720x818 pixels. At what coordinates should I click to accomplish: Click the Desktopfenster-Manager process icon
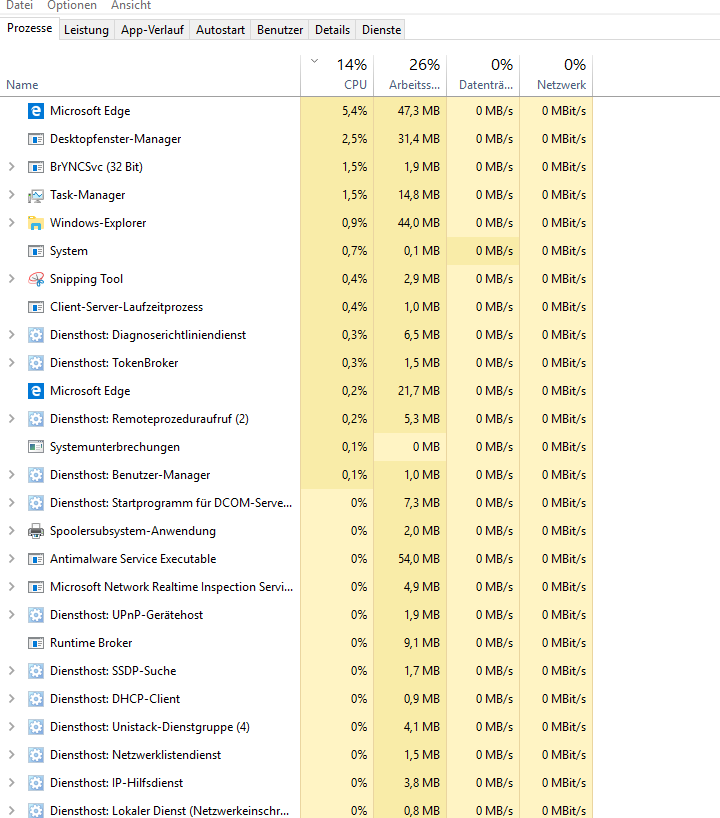tap(35, 139)
